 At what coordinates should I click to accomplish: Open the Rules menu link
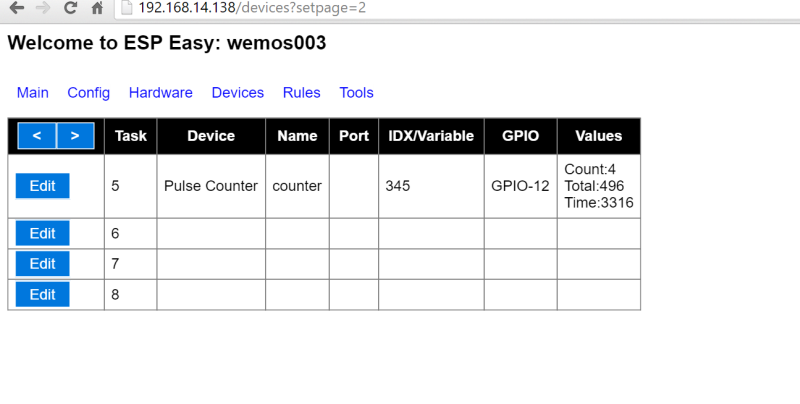(x=302, y=93)
